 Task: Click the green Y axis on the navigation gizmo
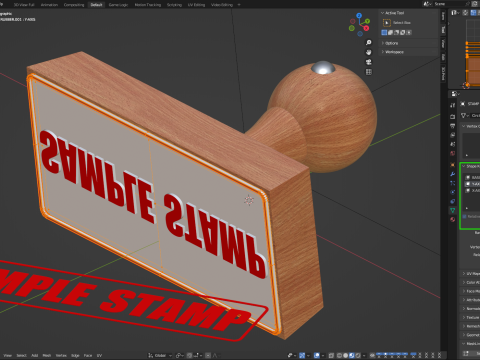coord(367,21)
